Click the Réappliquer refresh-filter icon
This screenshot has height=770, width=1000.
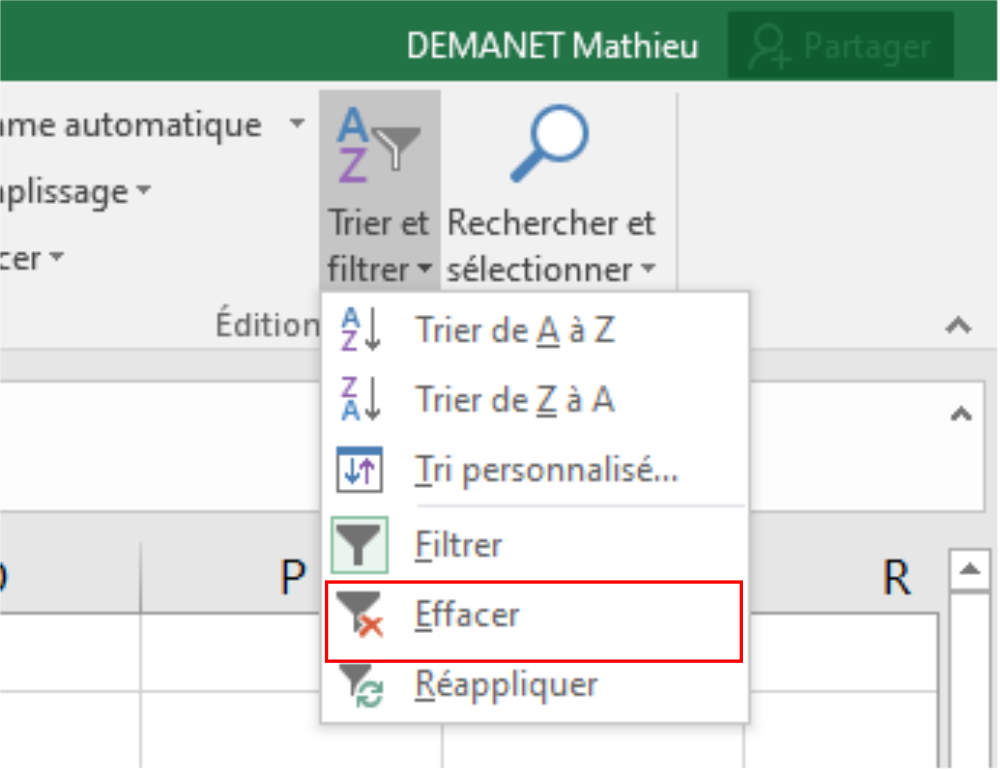(x=361, y=685)
